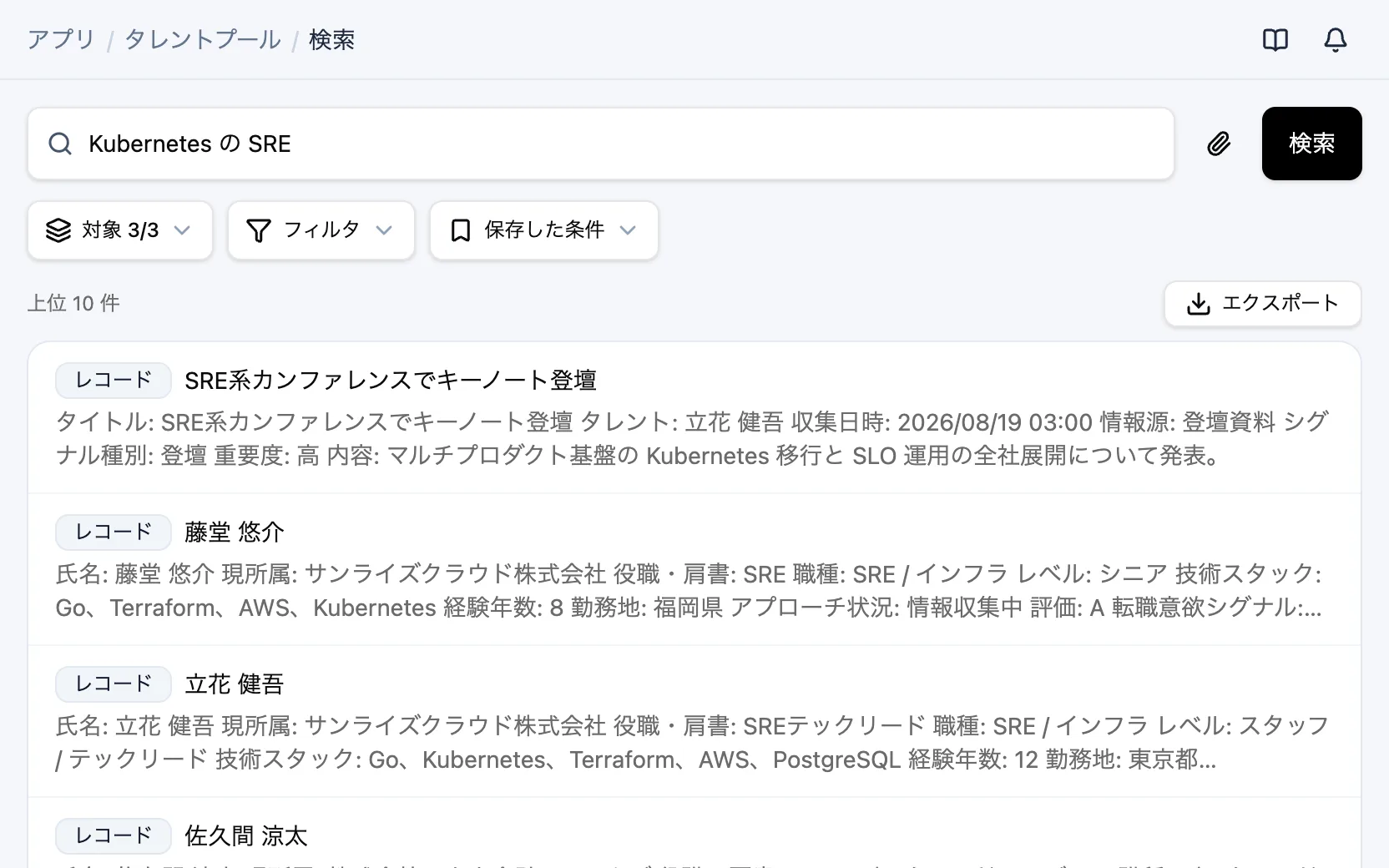The width and height of the screenshot is (1389, 868).
Task: Click the paperclip attach icon
Action: tap(1219, 144)
